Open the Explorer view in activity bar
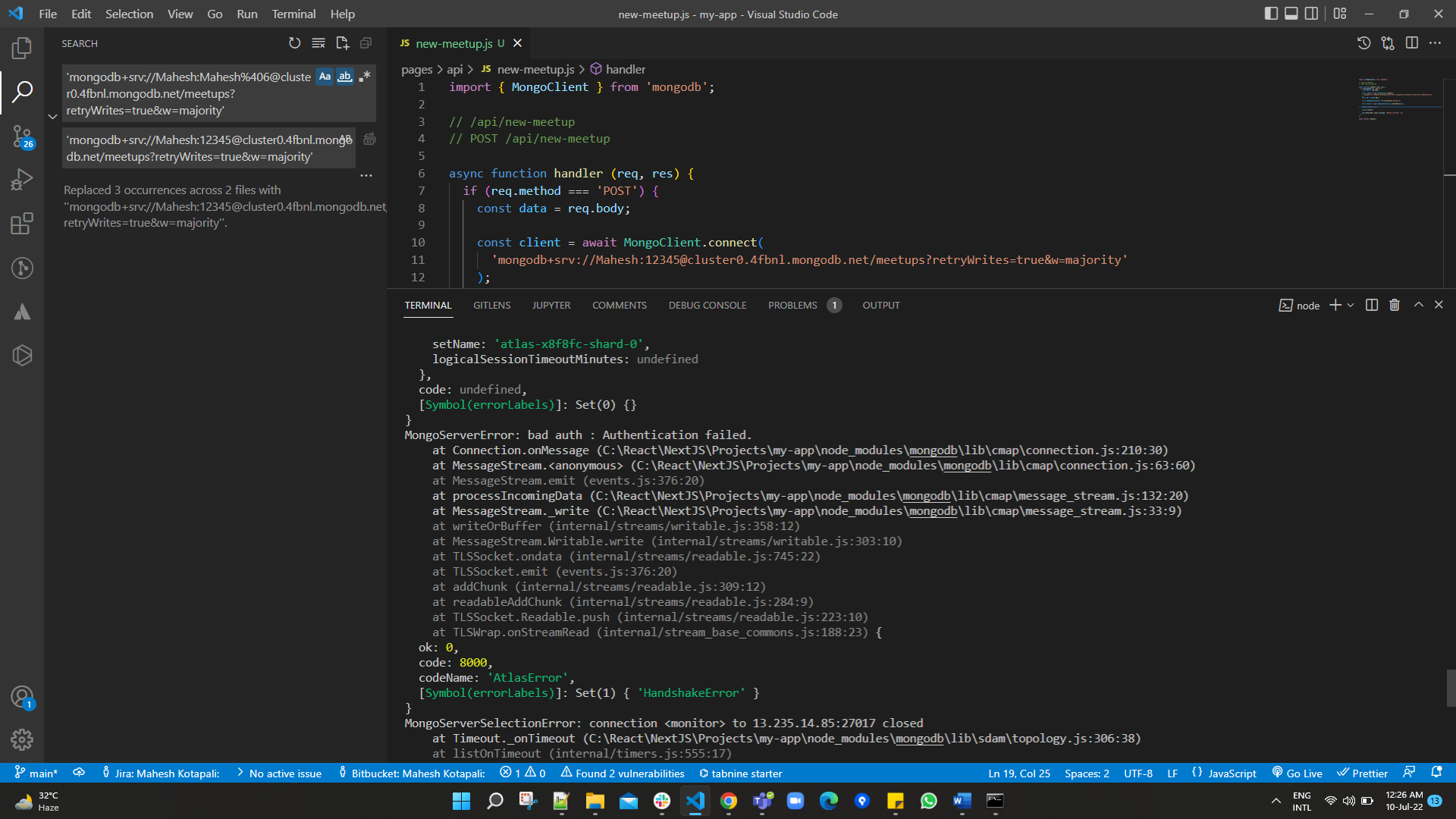The image size is (1456, 819). coord(22,49)
